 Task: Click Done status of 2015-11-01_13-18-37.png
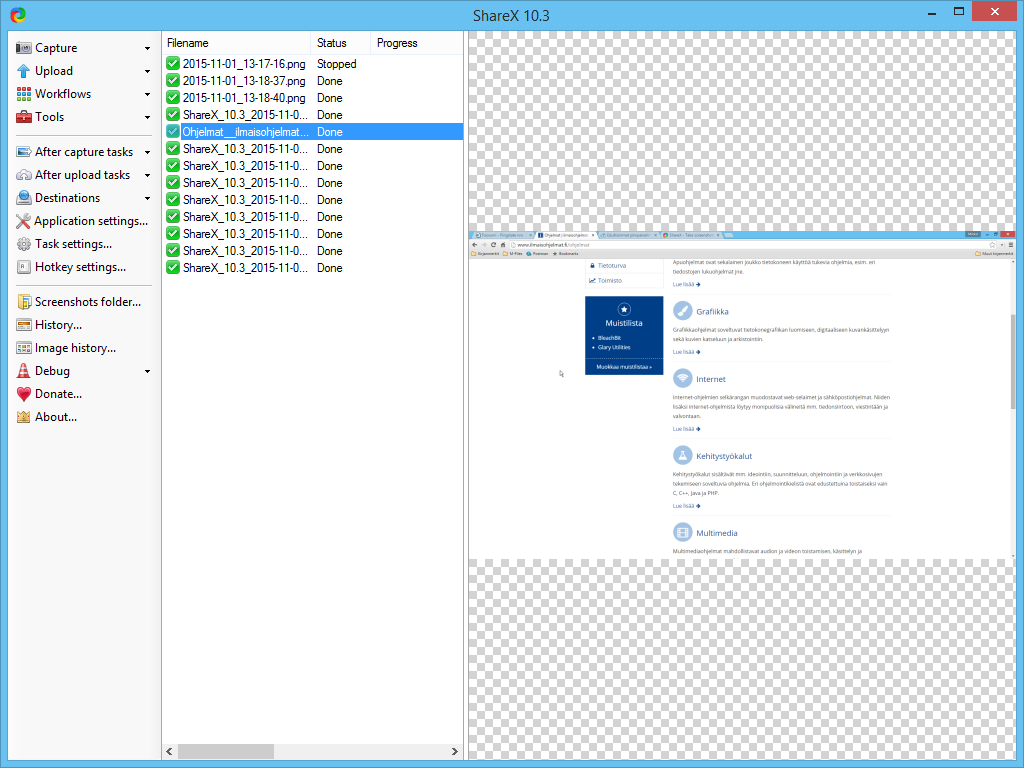[x=330, y=81]
